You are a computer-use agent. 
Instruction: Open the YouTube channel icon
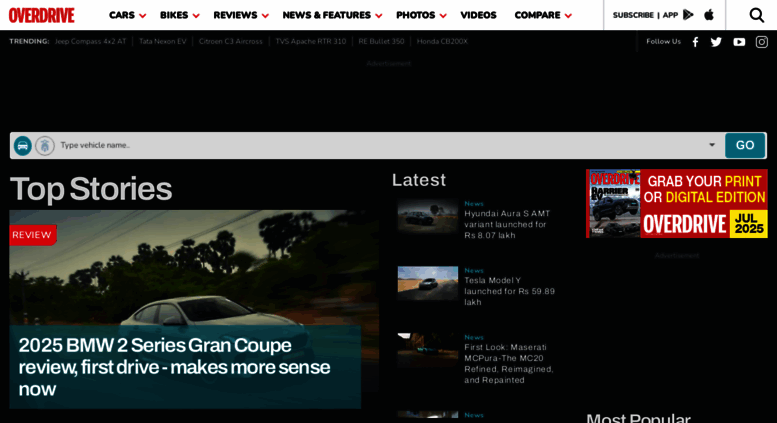[x=739, y=42]
